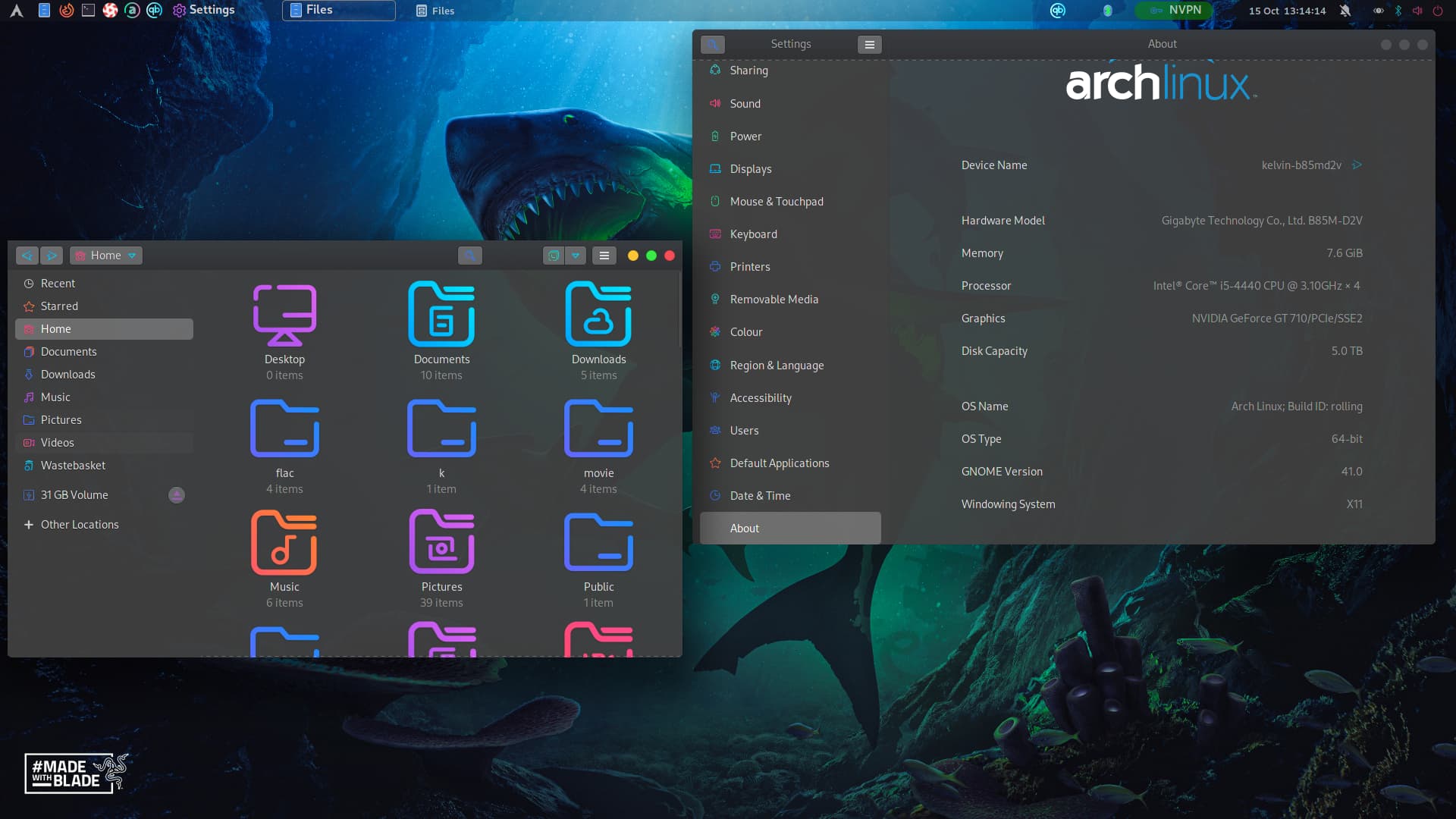
Task: Click the power icon in top bar
Action: tap(1437, 11)
